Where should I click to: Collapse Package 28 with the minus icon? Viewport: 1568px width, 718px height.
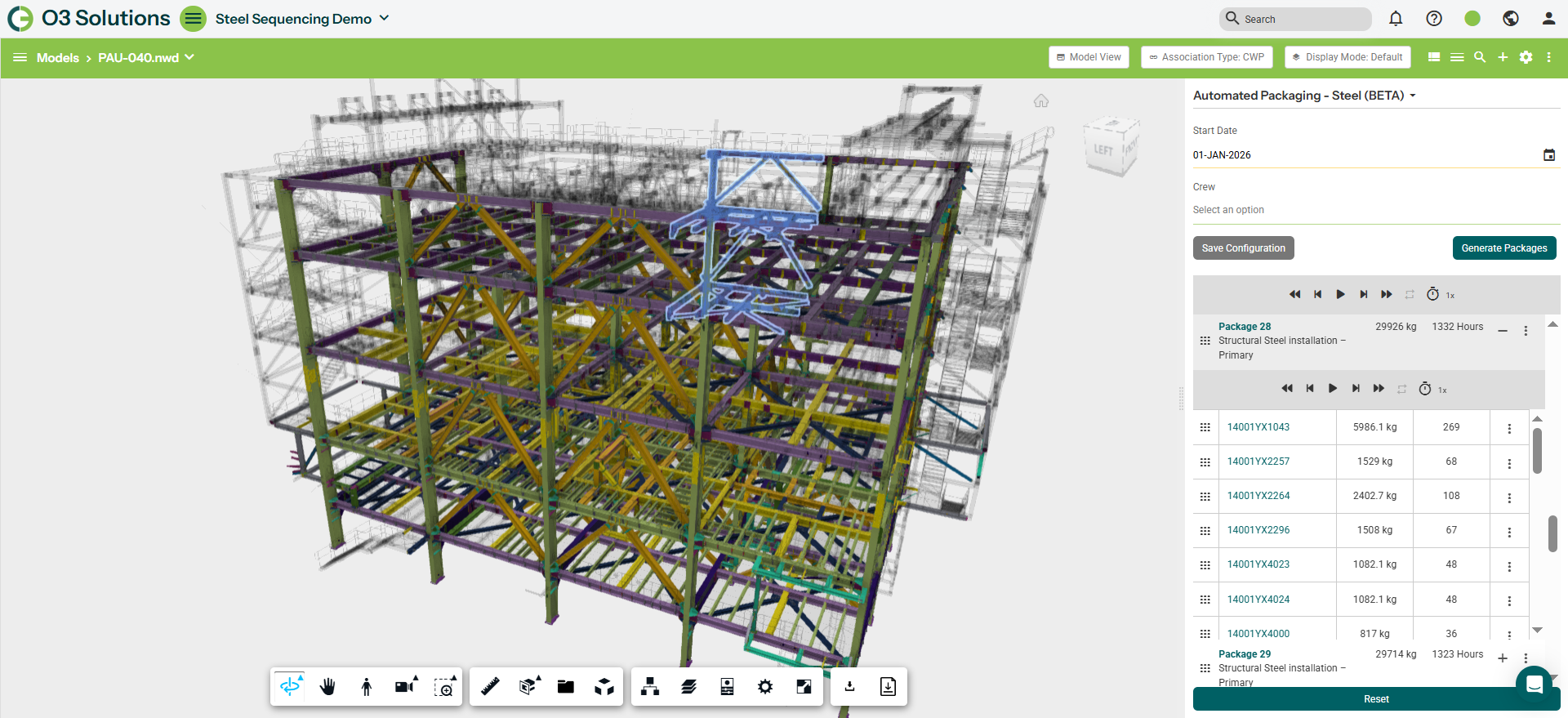click(1503, 331)
